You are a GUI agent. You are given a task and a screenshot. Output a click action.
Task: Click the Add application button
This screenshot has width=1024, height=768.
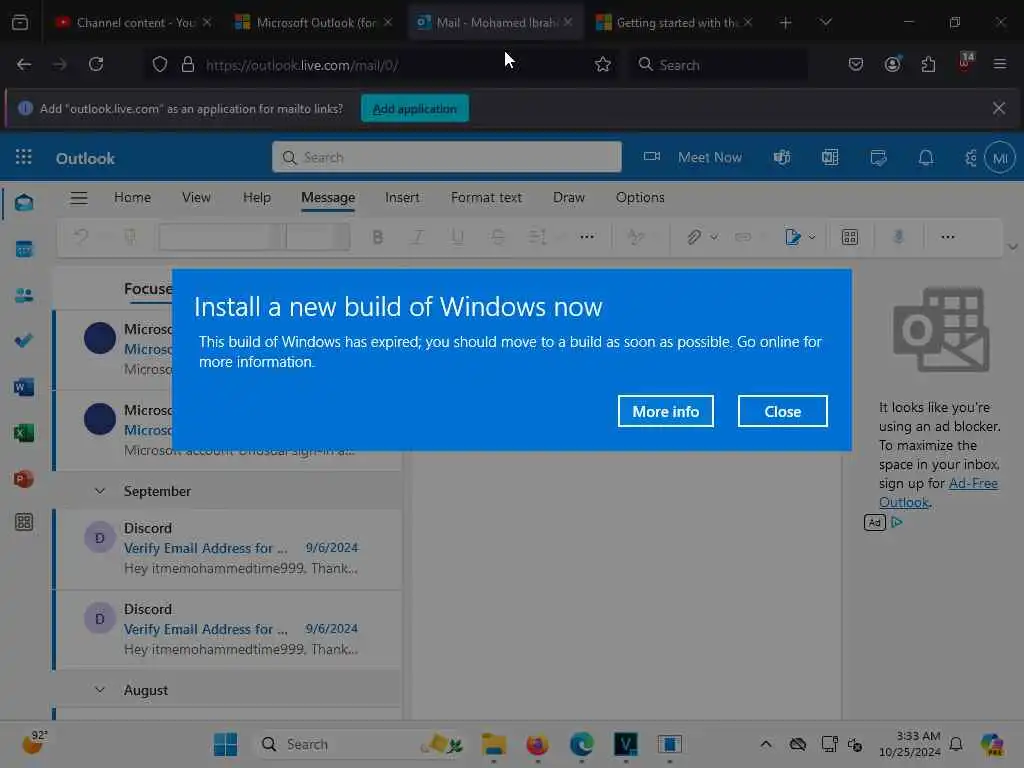point(415,108)
